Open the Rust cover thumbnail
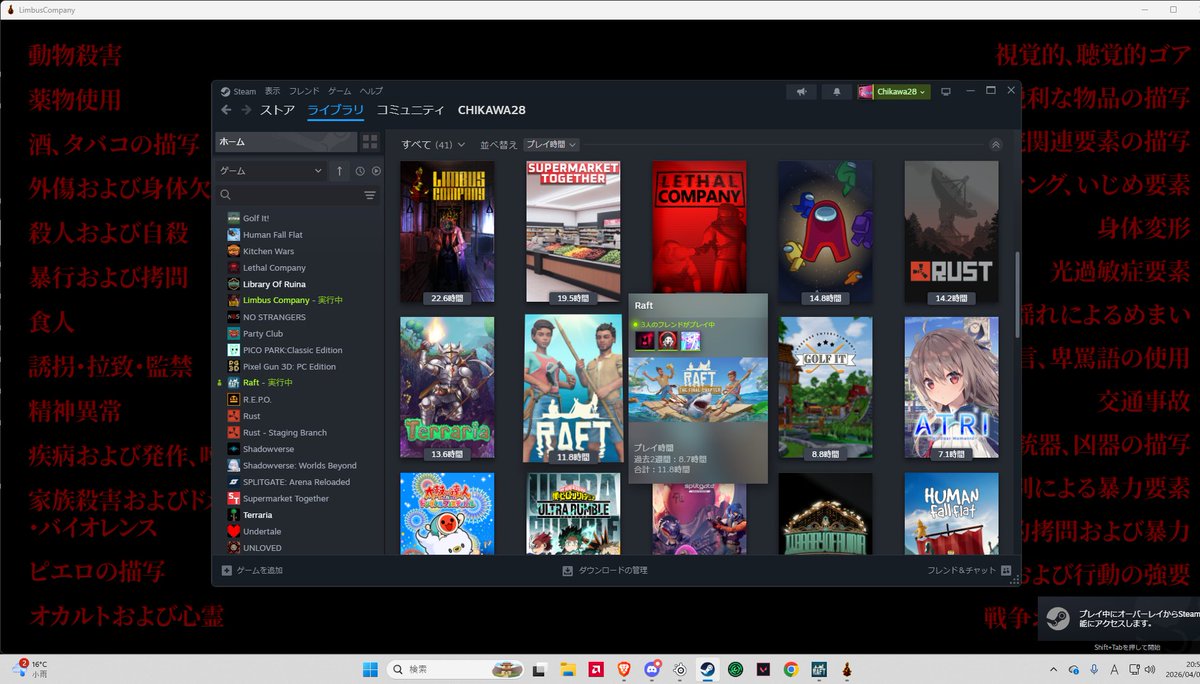 coord(951,232)
